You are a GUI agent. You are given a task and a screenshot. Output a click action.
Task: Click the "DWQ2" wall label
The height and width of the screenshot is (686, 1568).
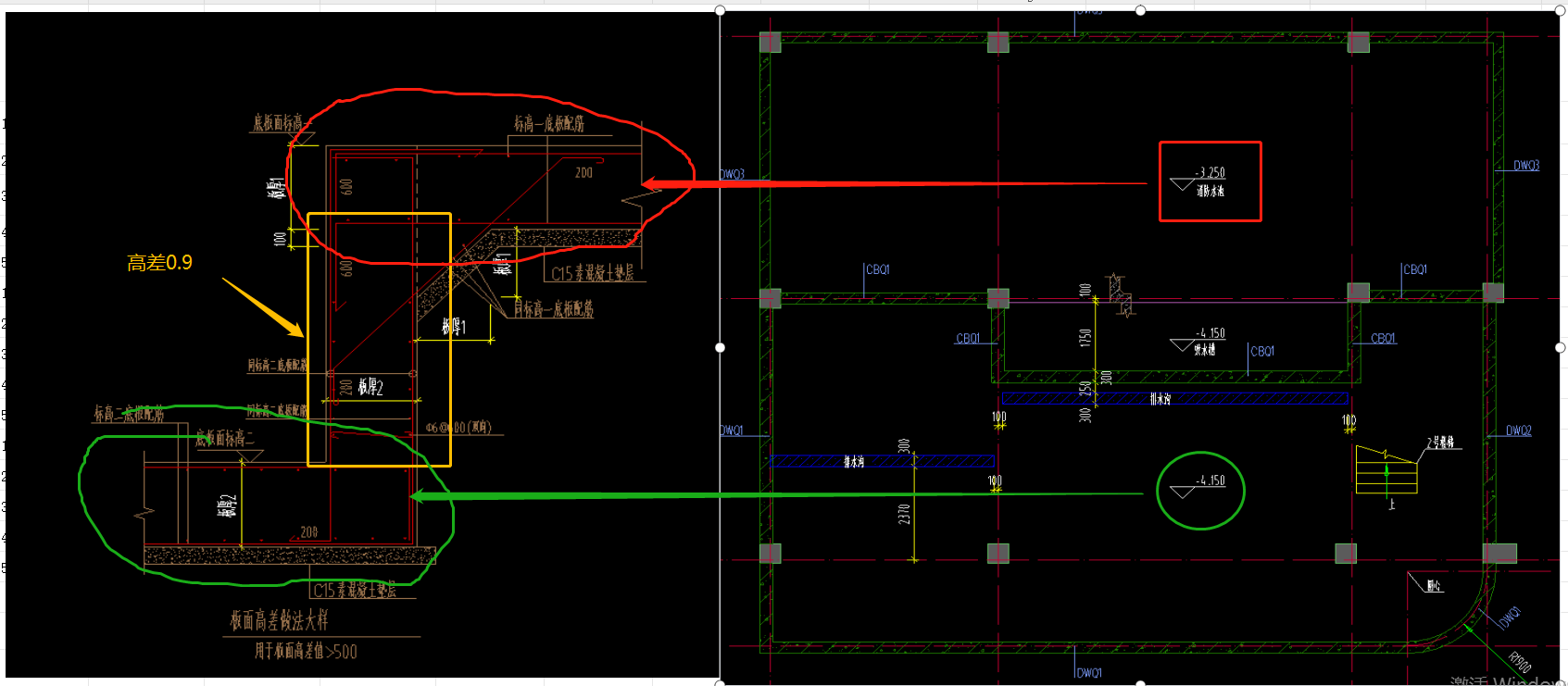click(1519, 430)
